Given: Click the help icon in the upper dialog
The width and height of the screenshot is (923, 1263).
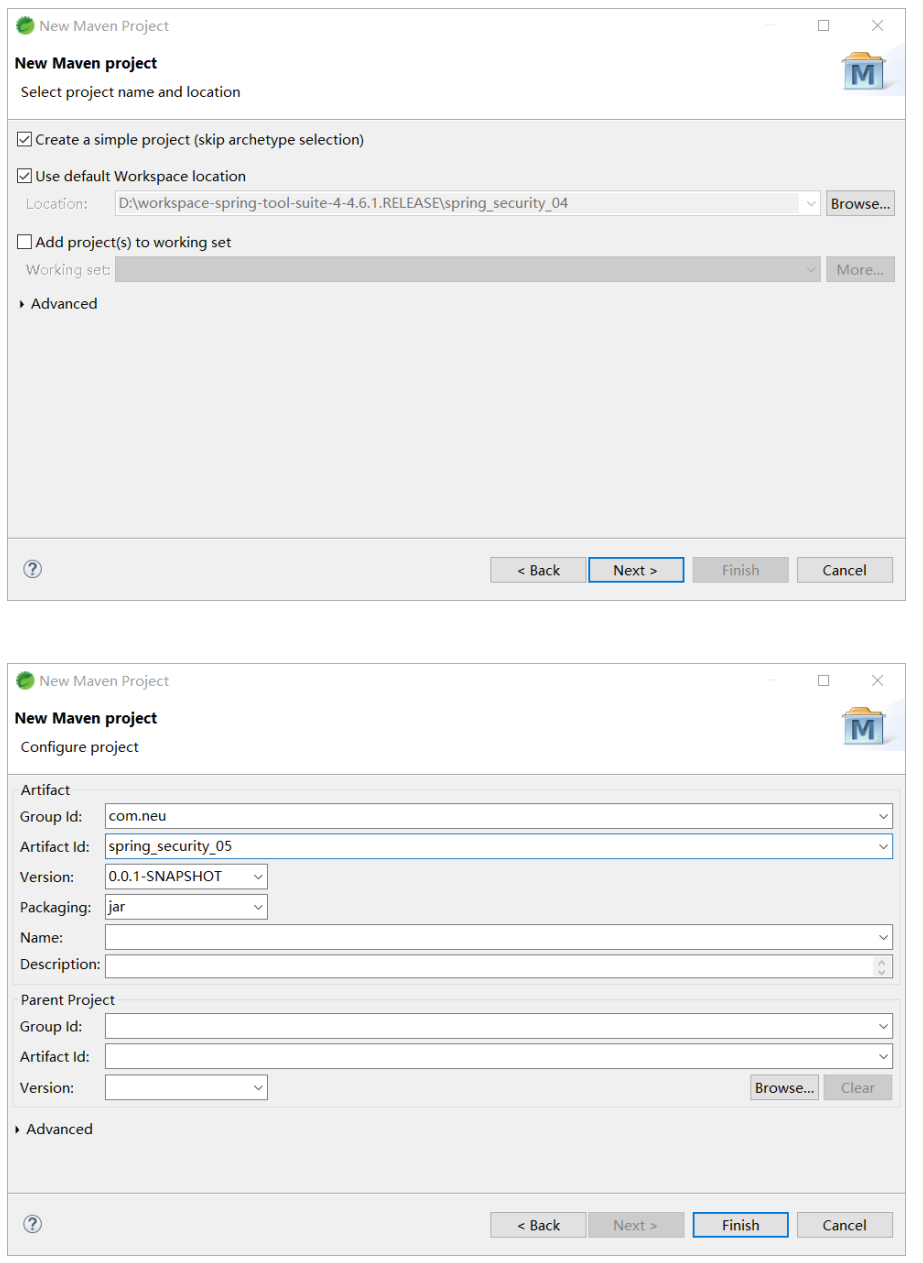Looking at the screenshot, I should tap(33, 569).
